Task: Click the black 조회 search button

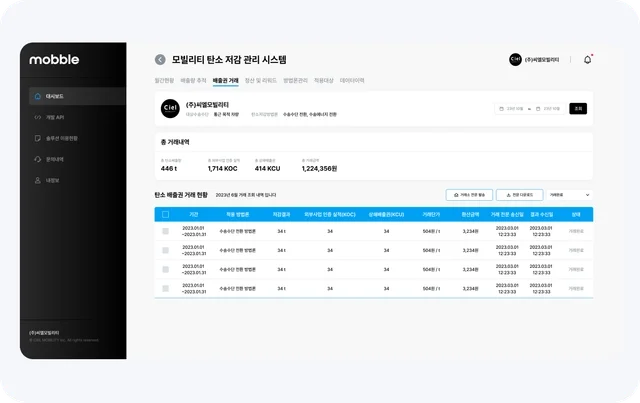Action: pyautogui.click(x=578, y=109)
